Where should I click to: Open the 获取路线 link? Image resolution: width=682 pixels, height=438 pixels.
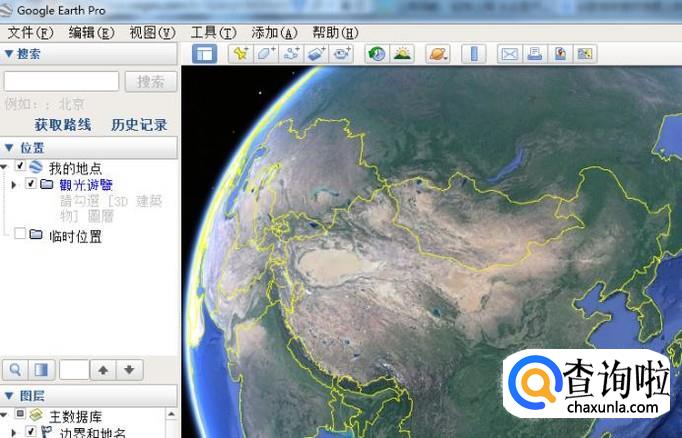63,125
